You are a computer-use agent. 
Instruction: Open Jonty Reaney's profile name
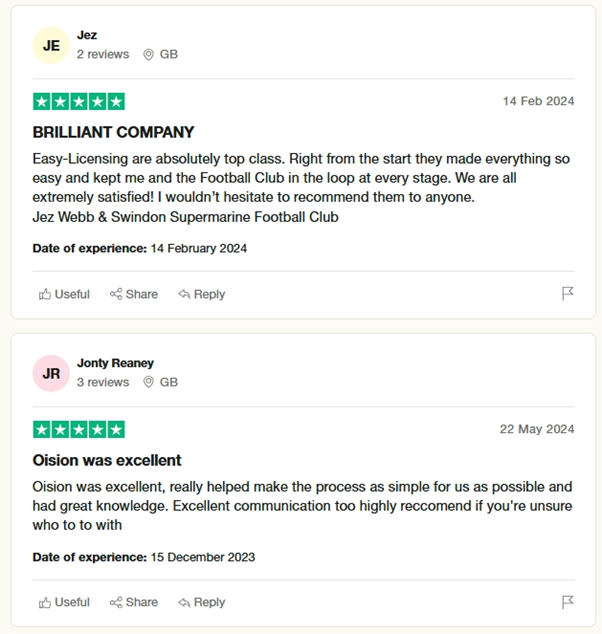click(x=115, y=363)
